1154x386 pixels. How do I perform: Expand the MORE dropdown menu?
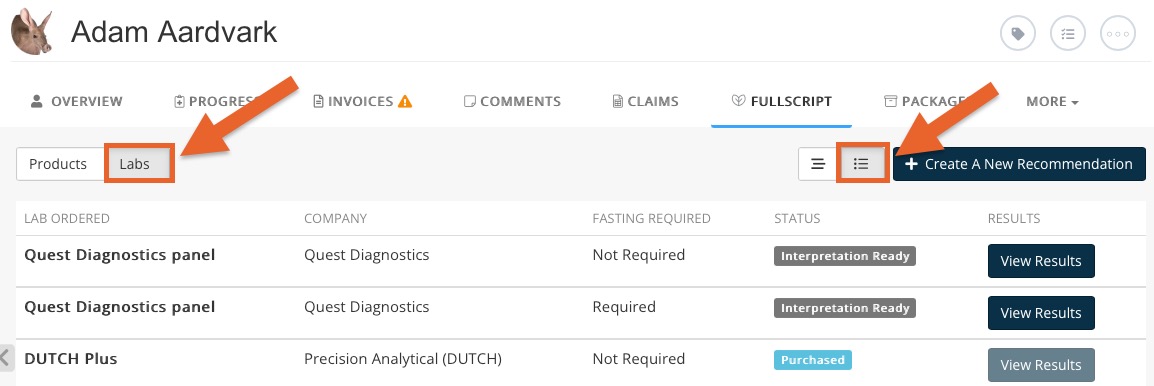point(1052,102)
